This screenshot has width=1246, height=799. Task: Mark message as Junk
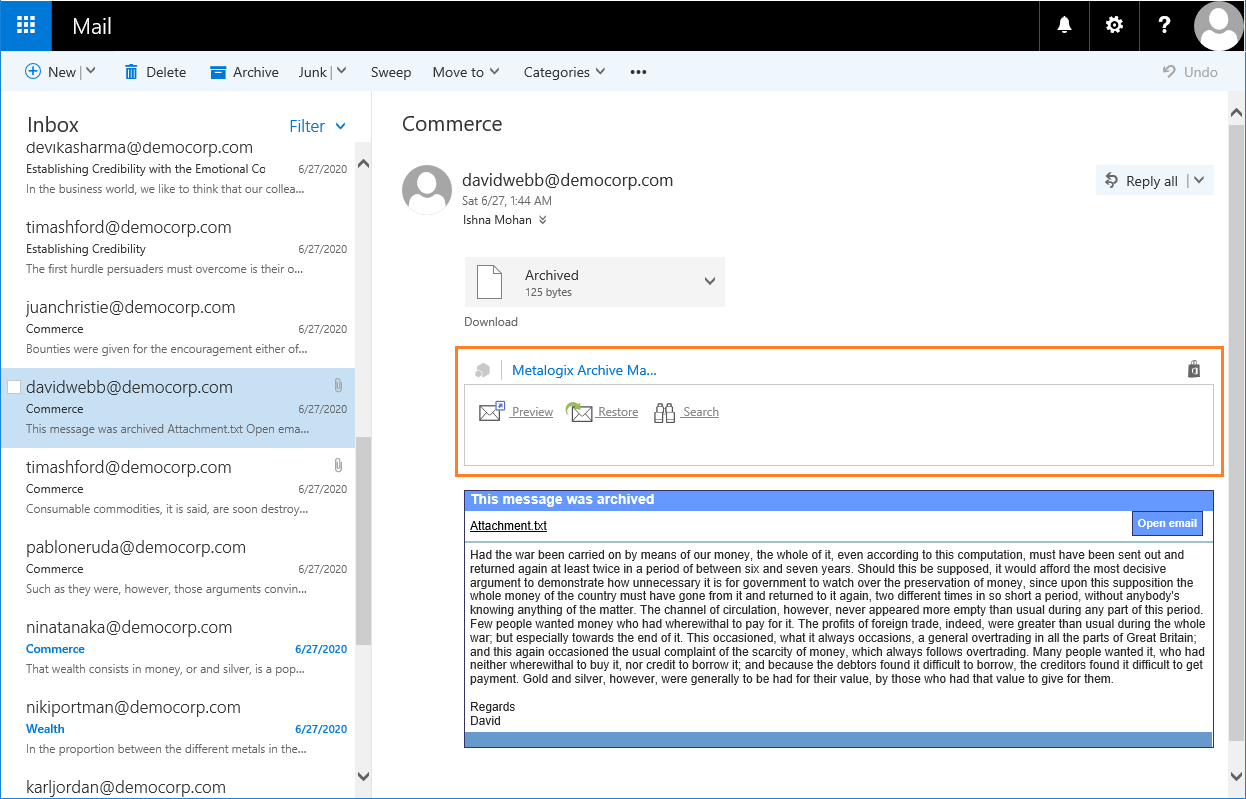tap(313, 72)
